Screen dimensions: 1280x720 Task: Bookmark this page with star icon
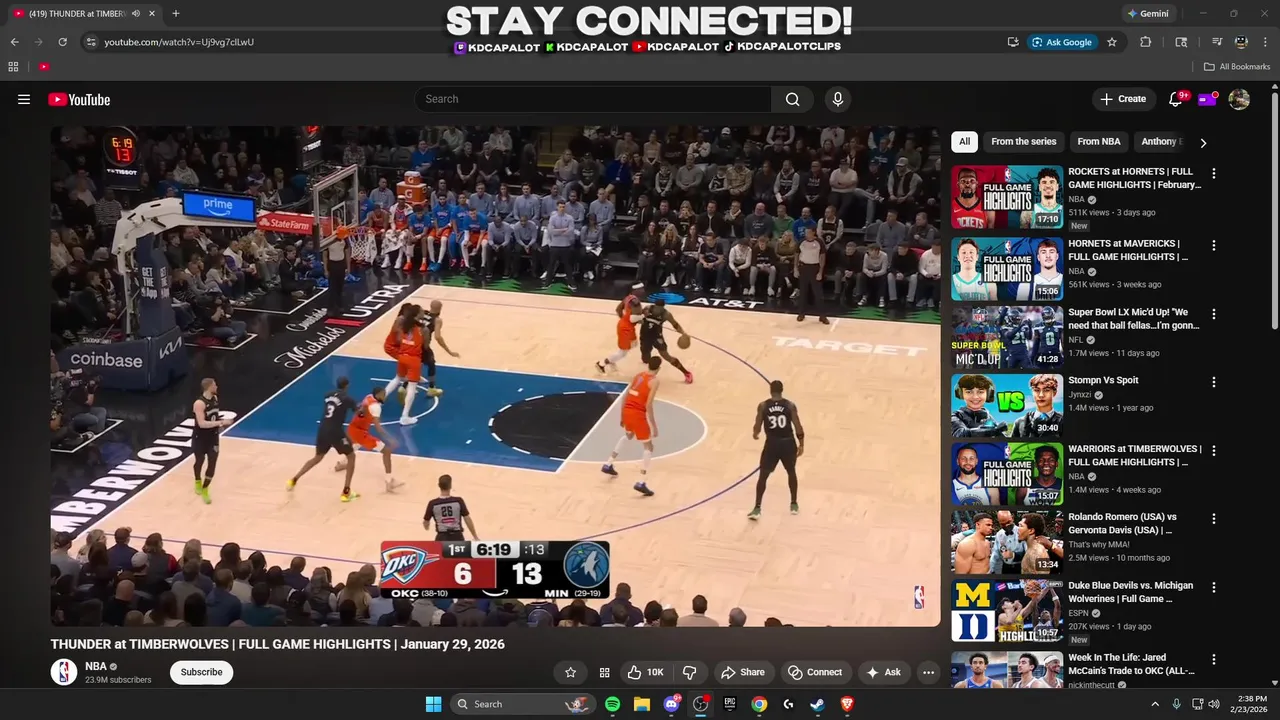[x=1112, y=42]
